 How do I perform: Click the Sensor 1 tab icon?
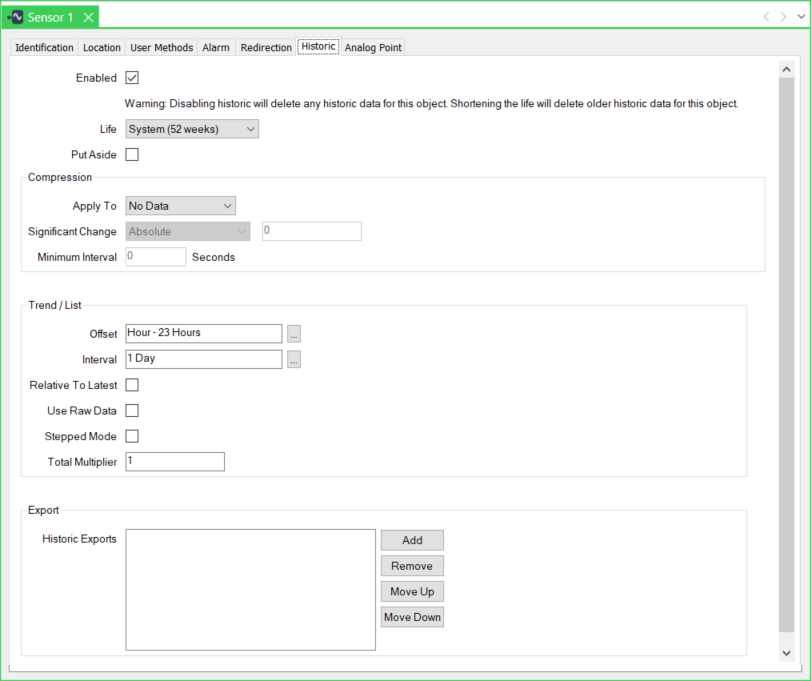click(x=15, y=17)
